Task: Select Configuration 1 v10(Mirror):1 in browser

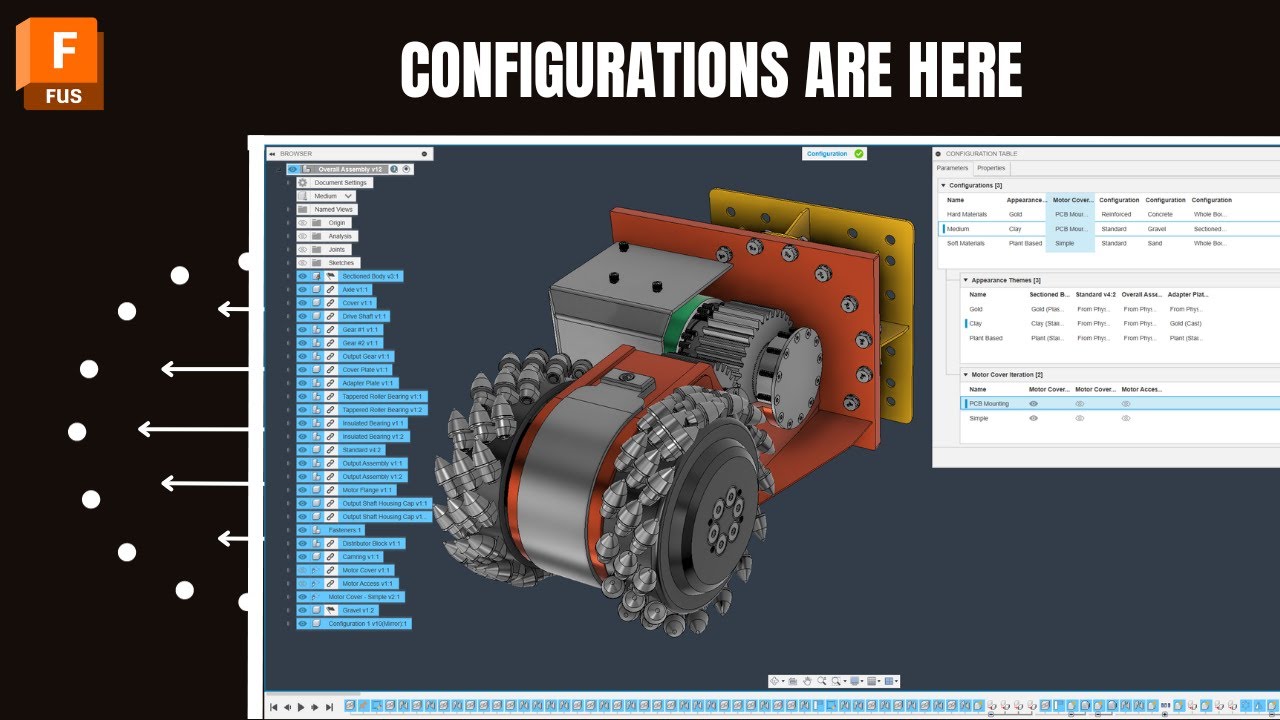Action: 354,623
